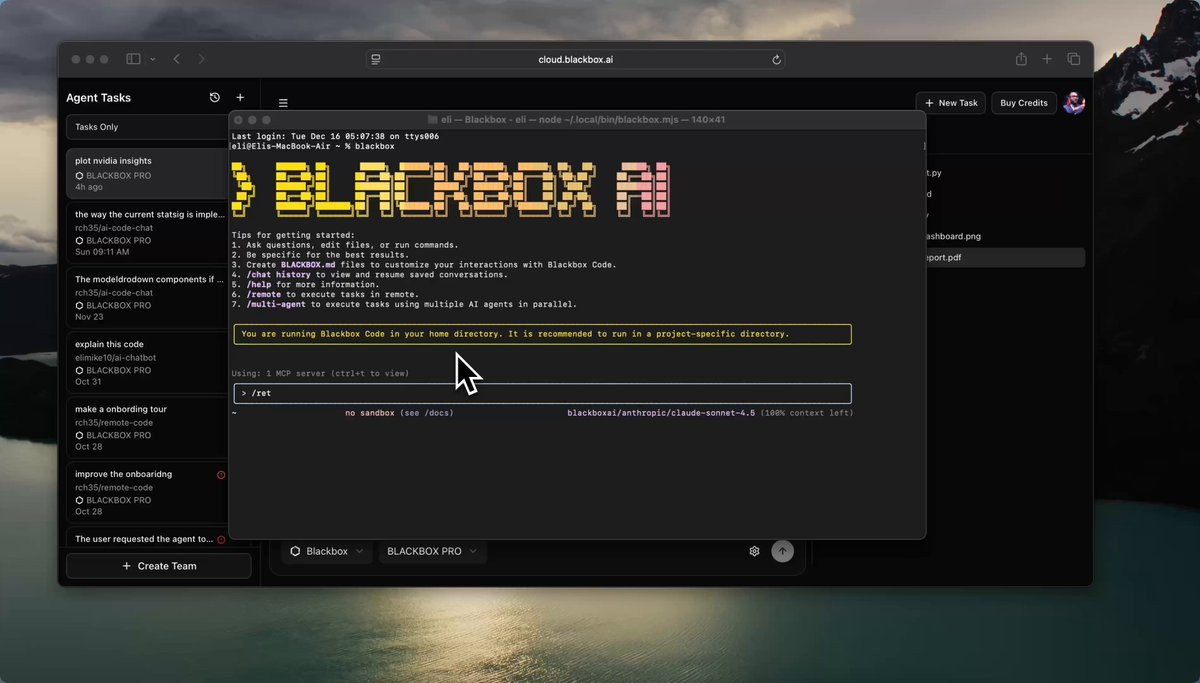
Task: Select the dashboard.png file row
Action: (x=1004, y=236)
